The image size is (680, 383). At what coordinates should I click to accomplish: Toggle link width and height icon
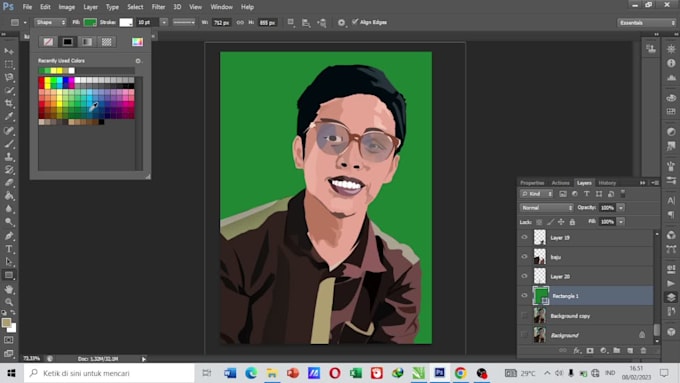[240, 23]
